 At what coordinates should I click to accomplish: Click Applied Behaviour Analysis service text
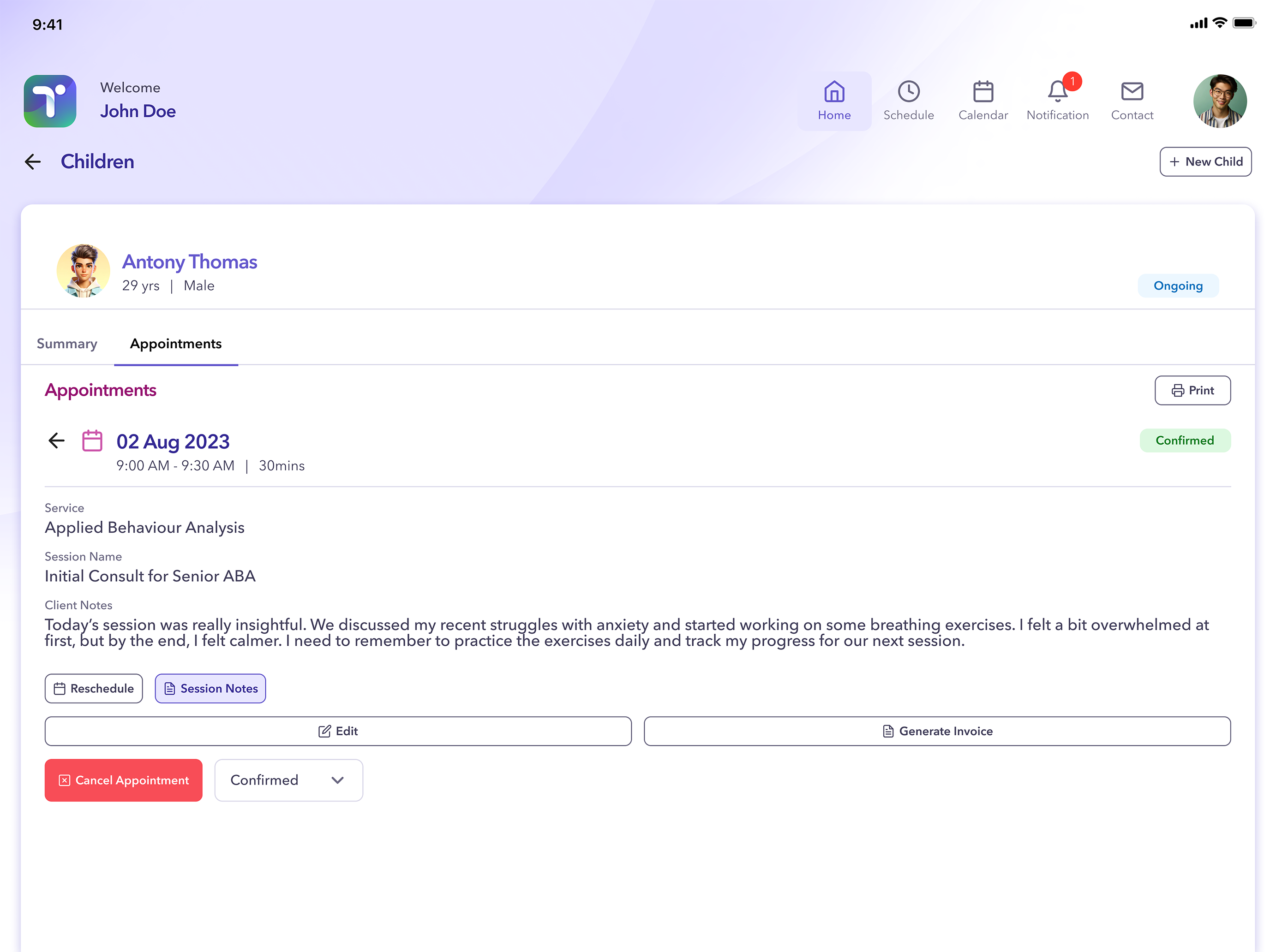click(x=145, y=528)
